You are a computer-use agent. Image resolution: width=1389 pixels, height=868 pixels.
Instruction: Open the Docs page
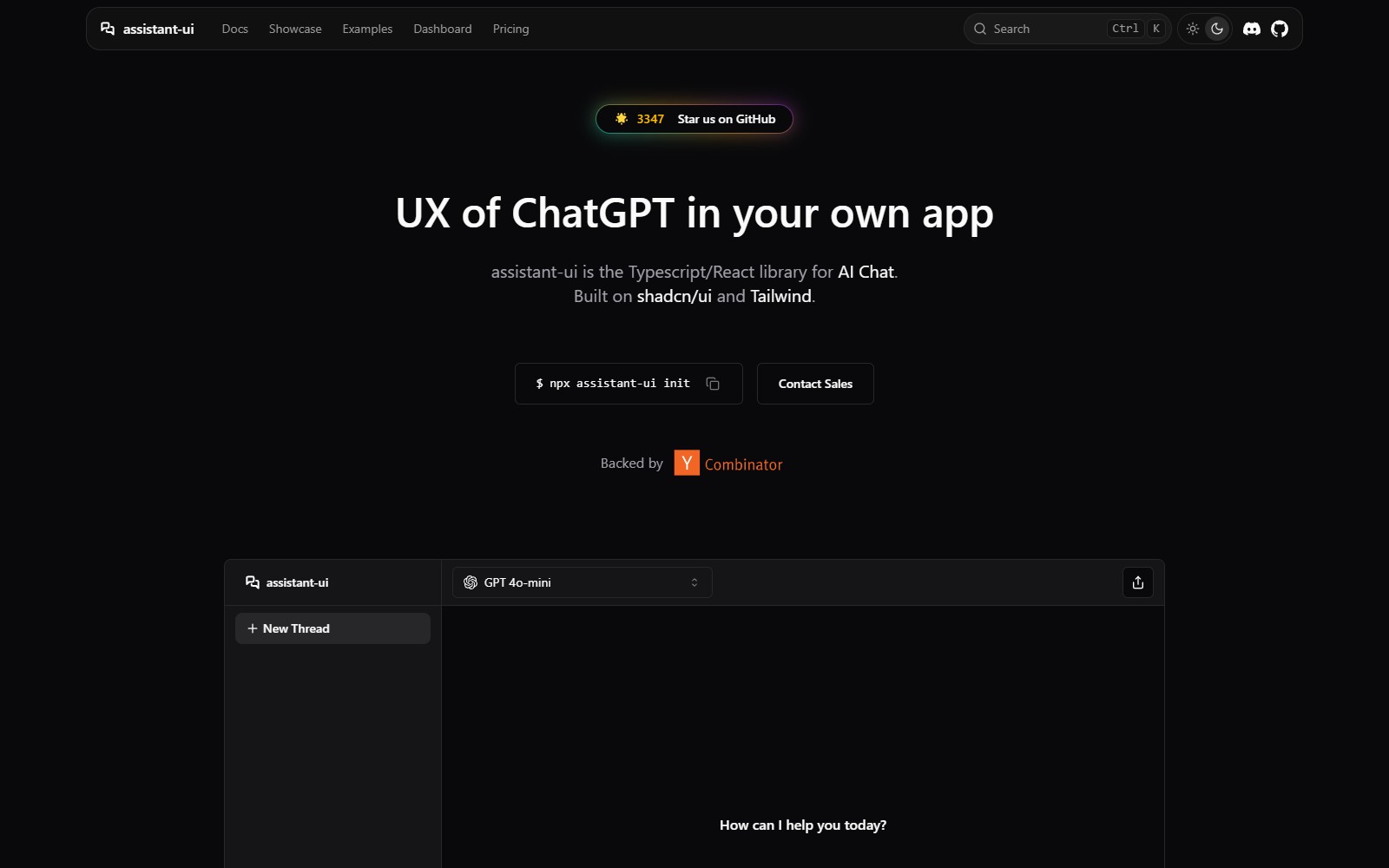click(234, 29)
